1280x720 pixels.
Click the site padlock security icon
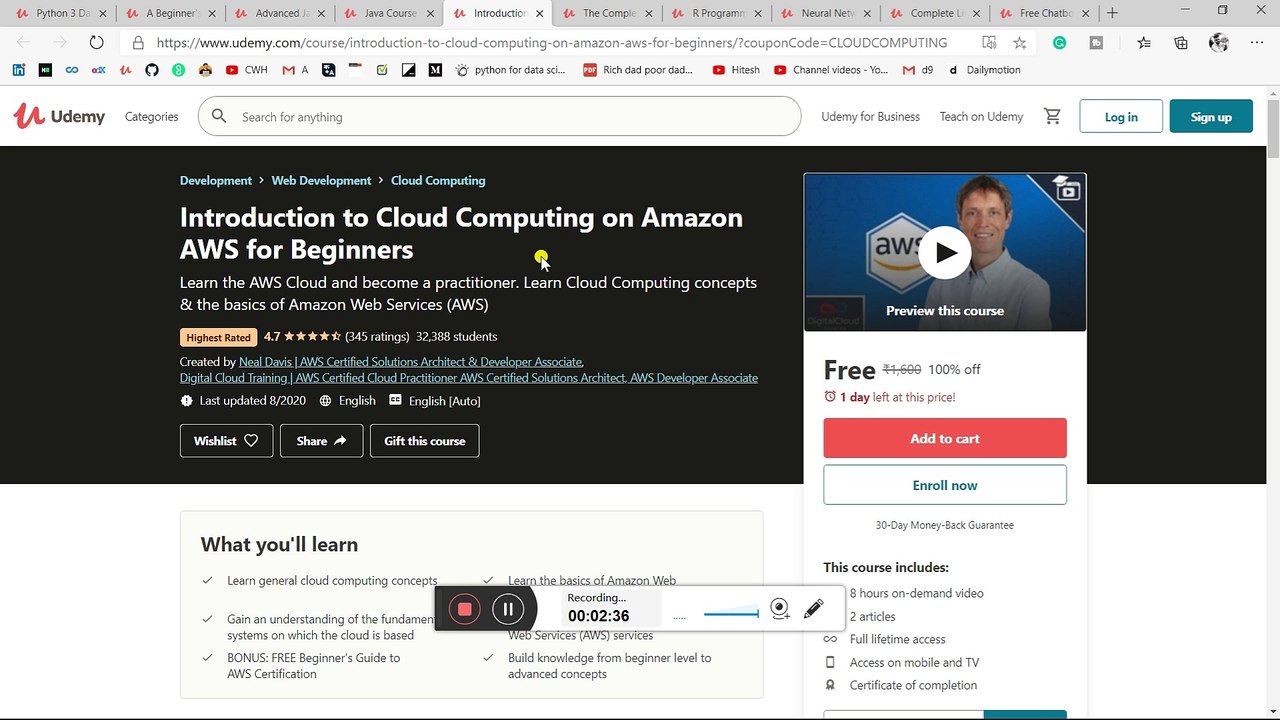click(138, 43)
